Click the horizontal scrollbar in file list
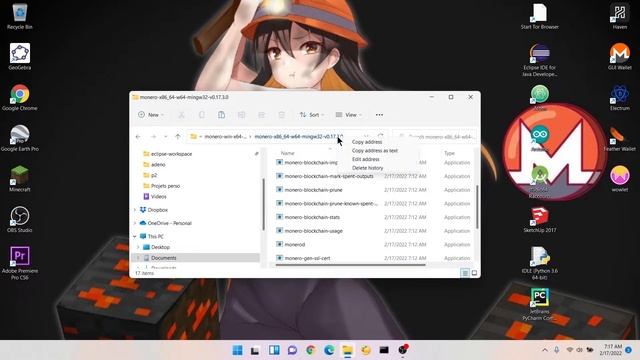640x360 pixels. click(351, 265)
